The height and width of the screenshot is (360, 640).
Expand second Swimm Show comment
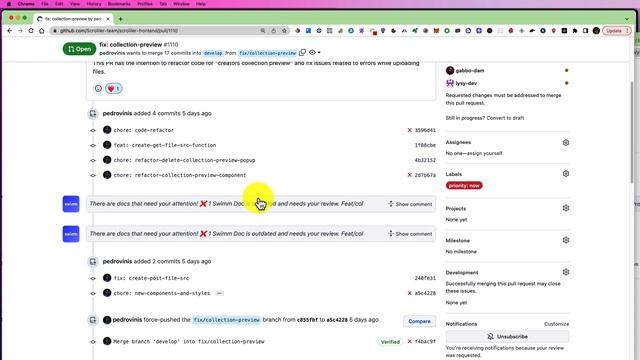pos(410,233)
